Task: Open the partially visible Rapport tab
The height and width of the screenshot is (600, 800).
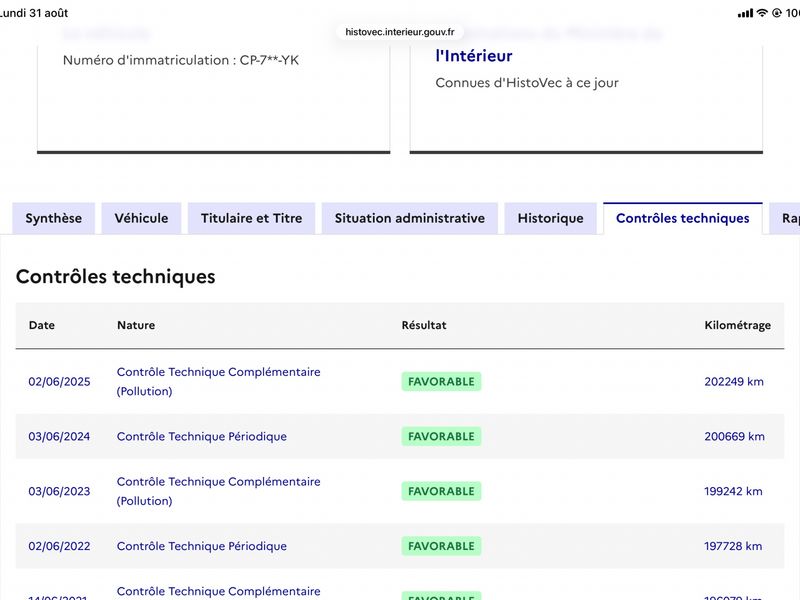Action: click(x=785, y=218)
